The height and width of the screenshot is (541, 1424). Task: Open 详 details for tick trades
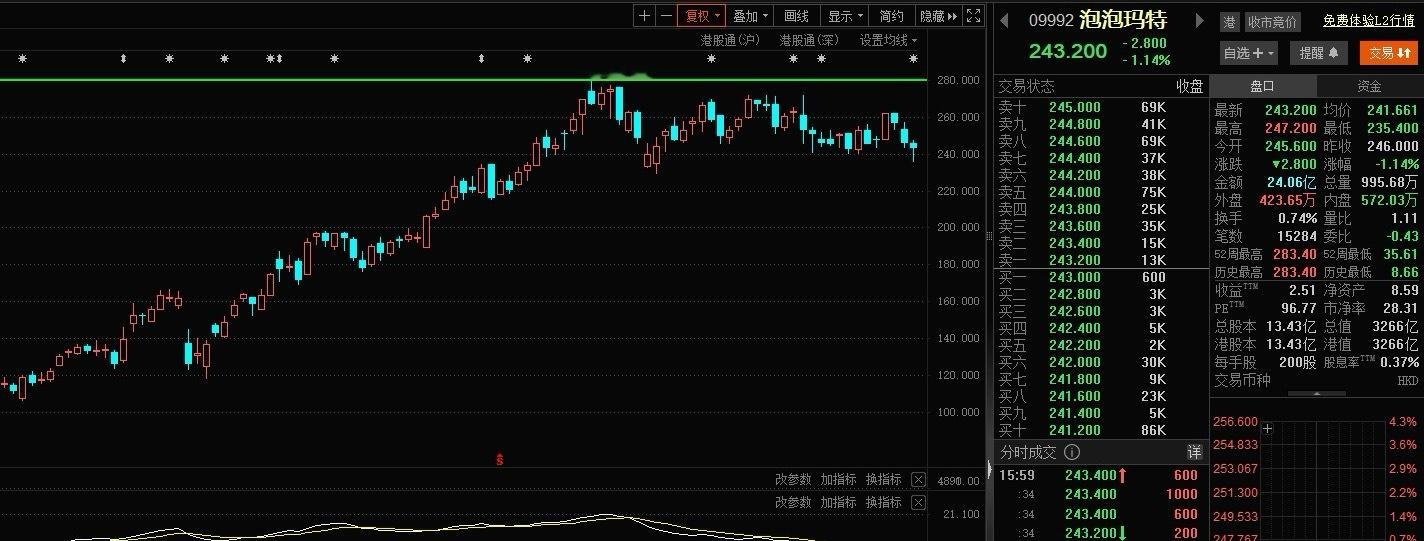tap(1194, 452)
